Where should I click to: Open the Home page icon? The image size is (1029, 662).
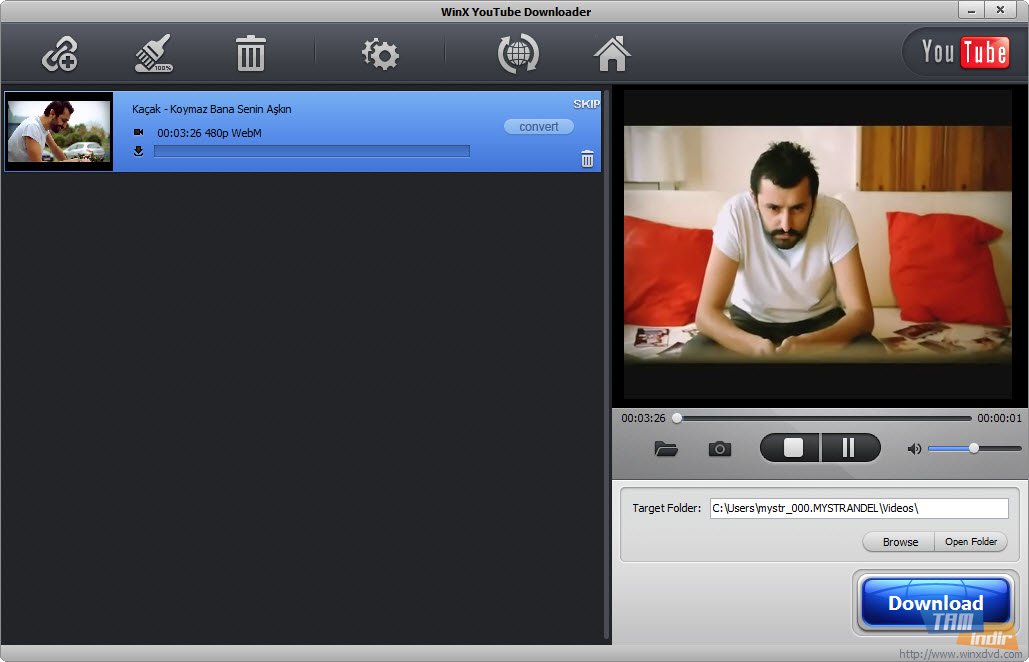(612, 54)
